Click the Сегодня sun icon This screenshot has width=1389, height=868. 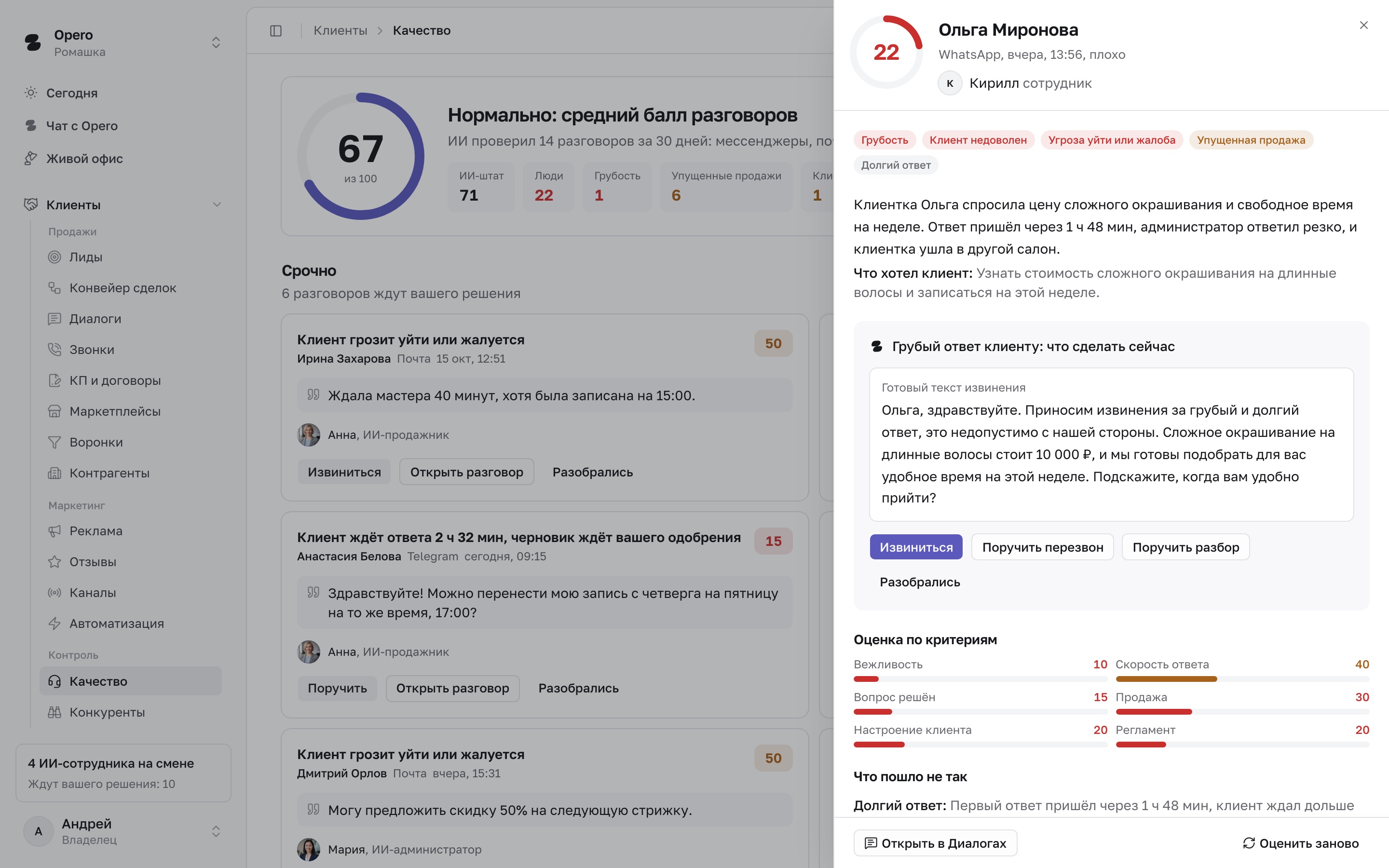tap(31, 93)
